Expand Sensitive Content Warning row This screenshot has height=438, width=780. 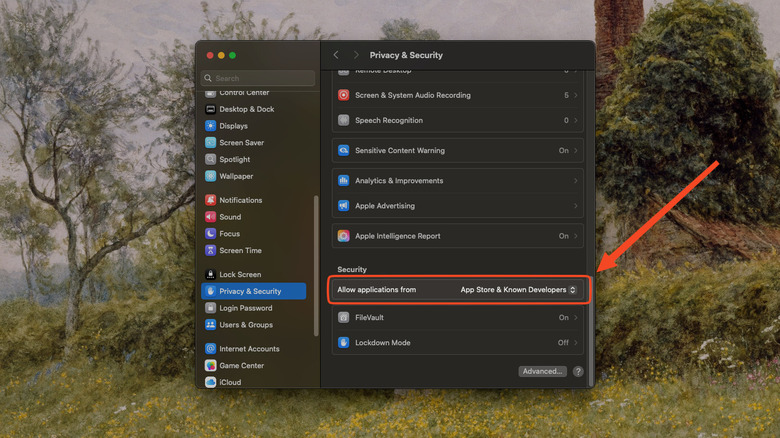[x=458, y=151]
